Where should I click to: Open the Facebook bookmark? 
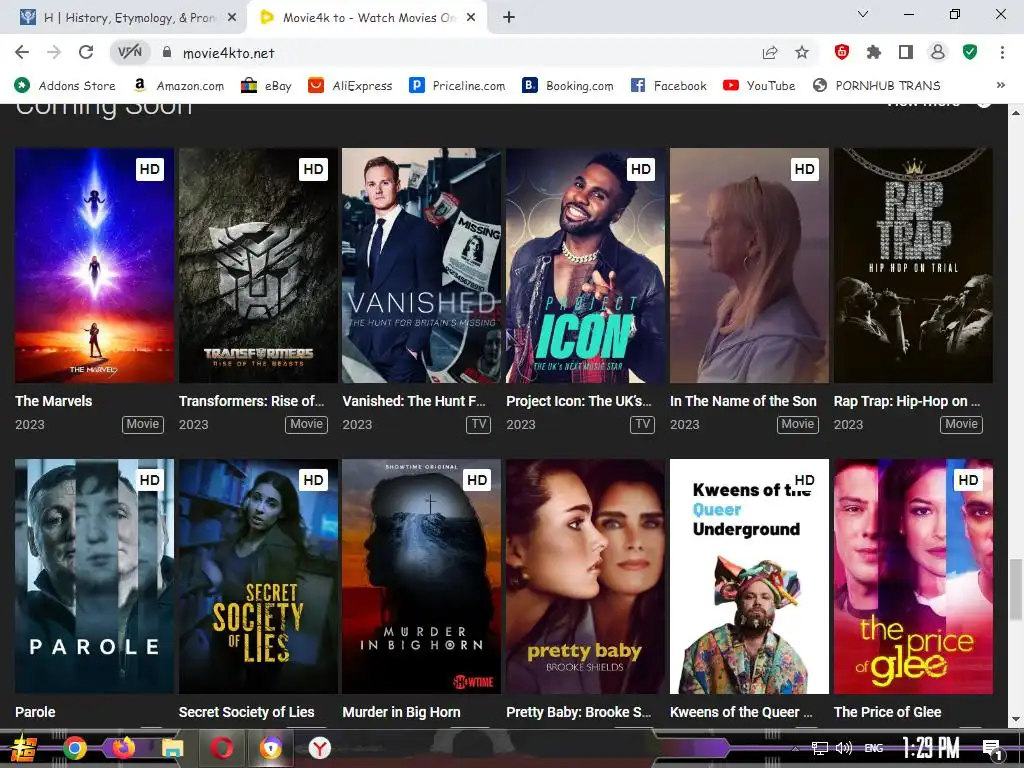point(669,86)
